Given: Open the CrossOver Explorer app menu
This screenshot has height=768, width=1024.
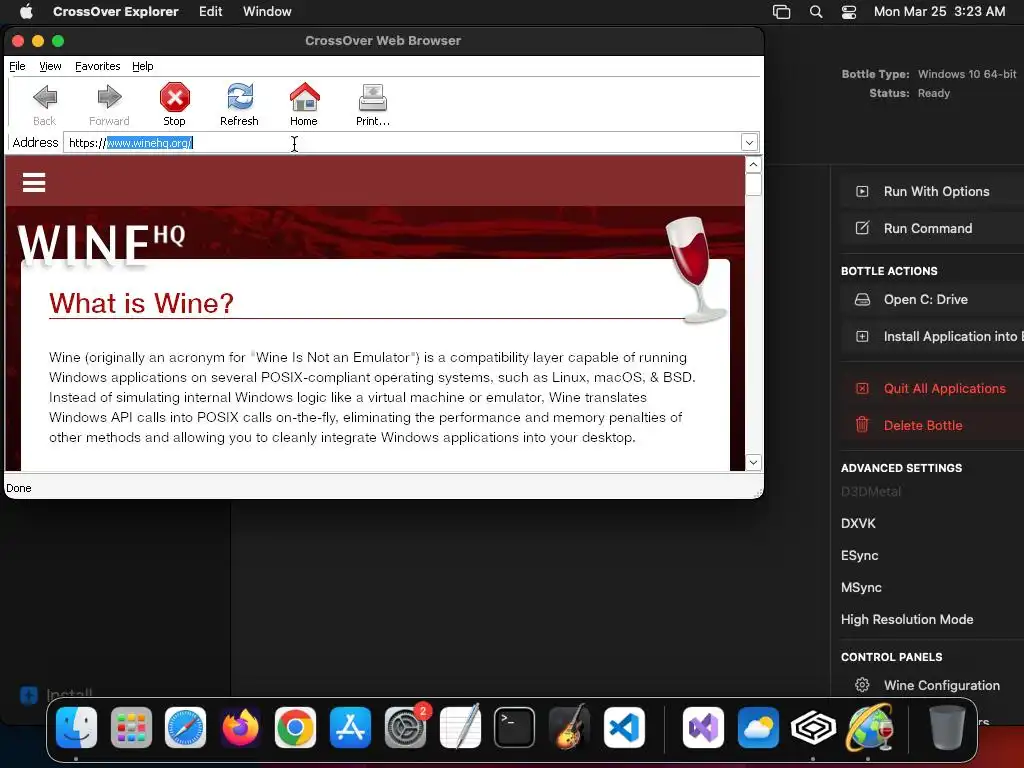Looking at the screenshot, I should pyautogui.click(x=116, y=11).
